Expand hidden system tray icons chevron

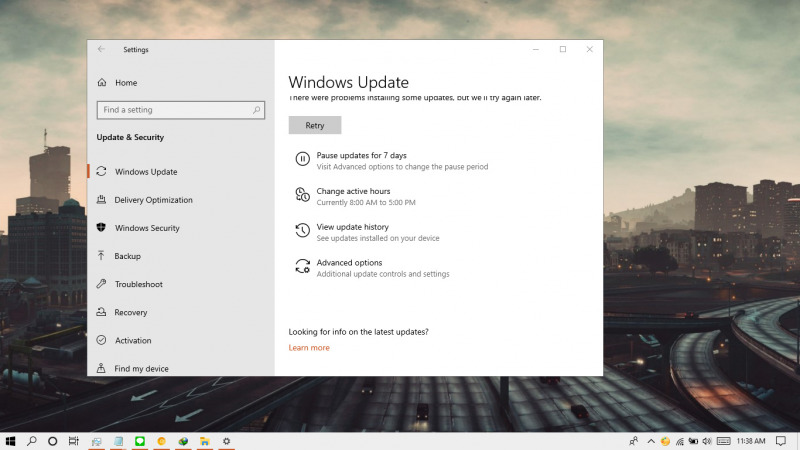[x=651, y=441]
